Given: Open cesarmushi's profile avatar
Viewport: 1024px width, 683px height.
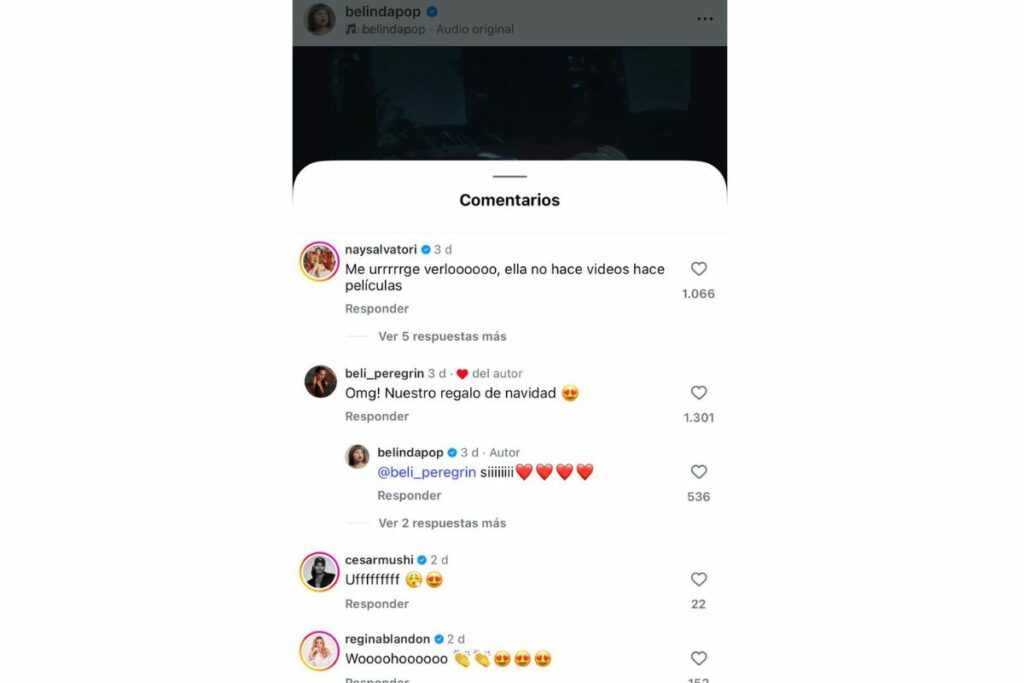Looking at the screenshot, I should (320, 571).
